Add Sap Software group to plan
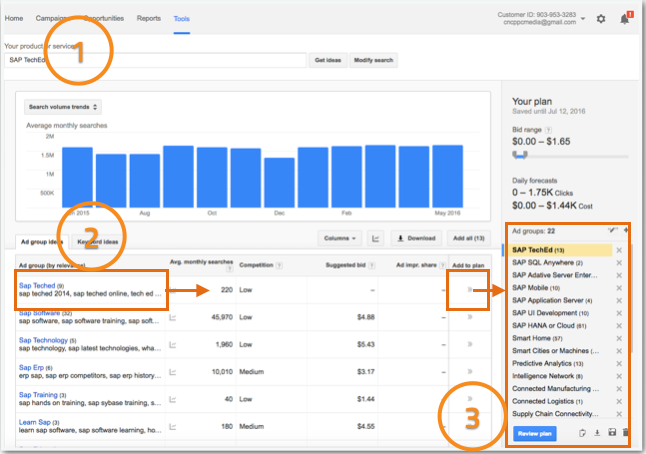Image resolution: width=646 pixels, height=454 pixels. (471, 318)
